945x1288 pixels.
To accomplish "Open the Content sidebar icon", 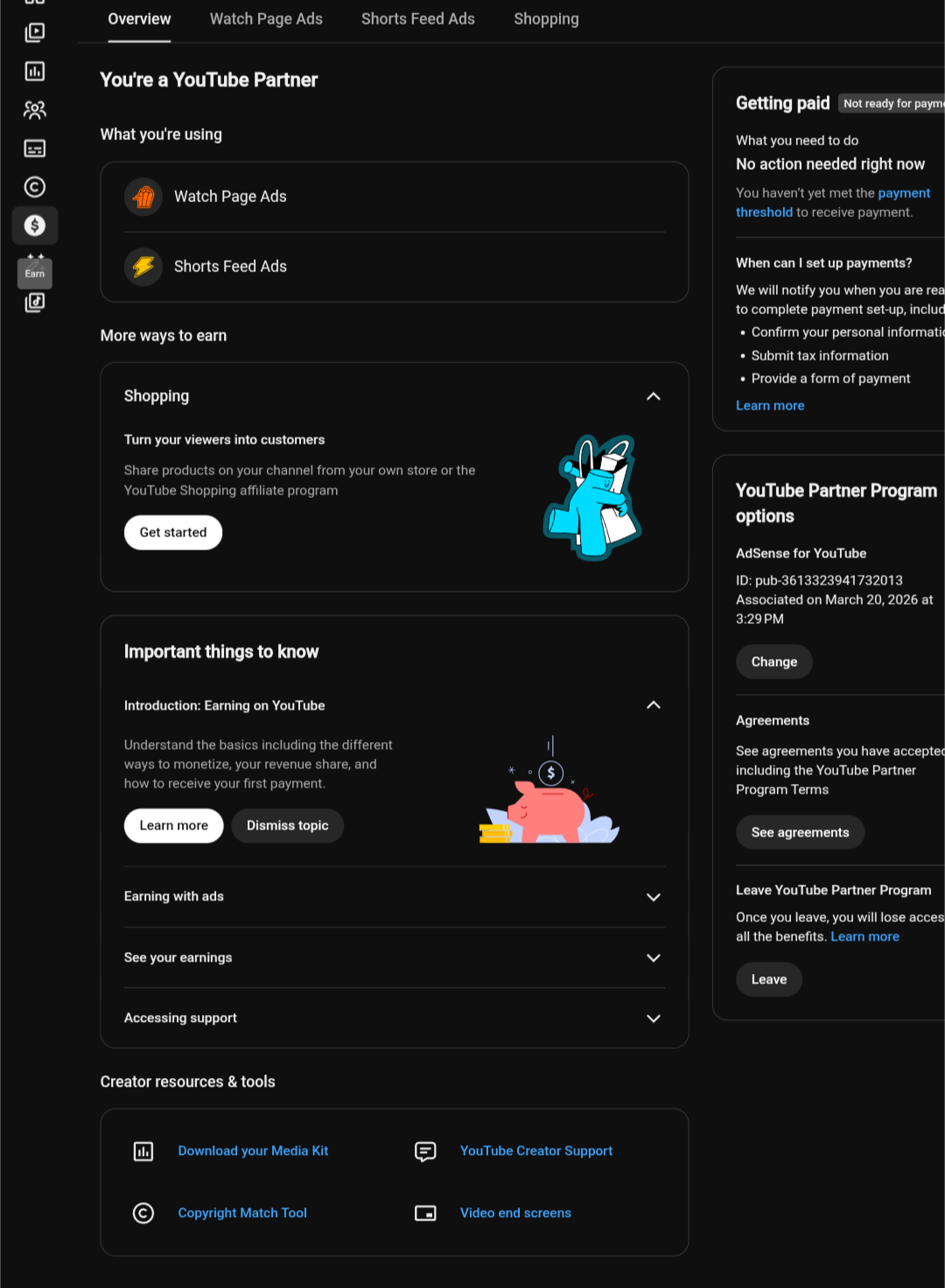I will [35, 32].
